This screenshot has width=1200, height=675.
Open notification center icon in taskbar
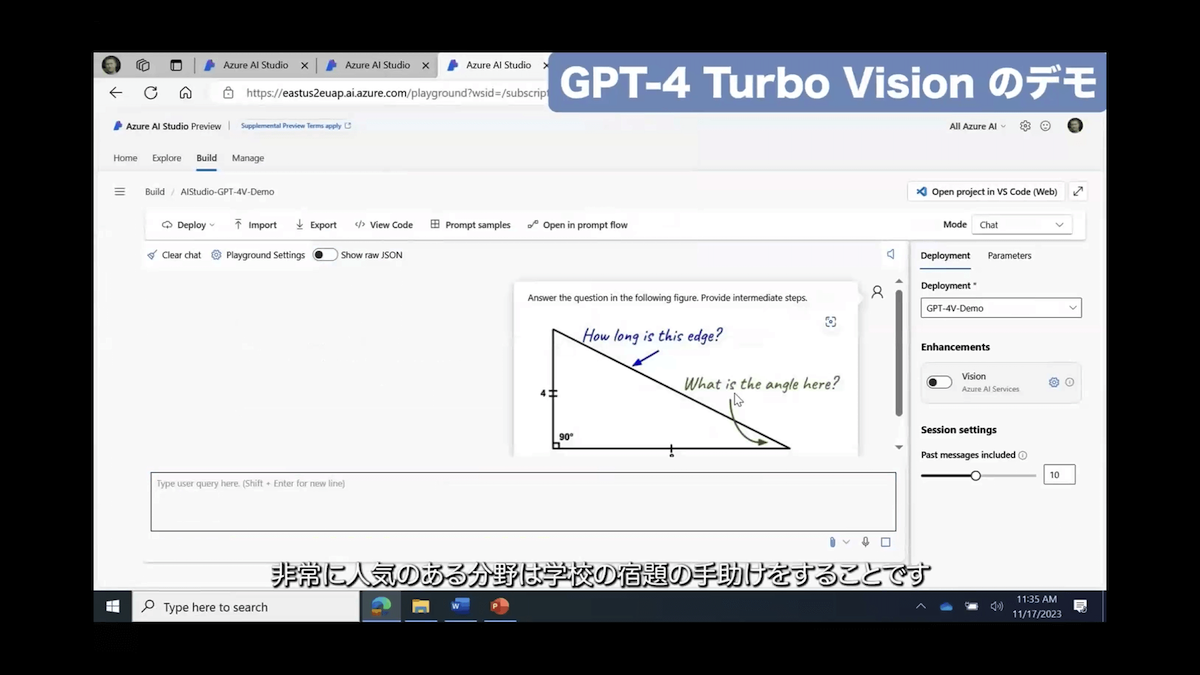tap(1080, 606)
